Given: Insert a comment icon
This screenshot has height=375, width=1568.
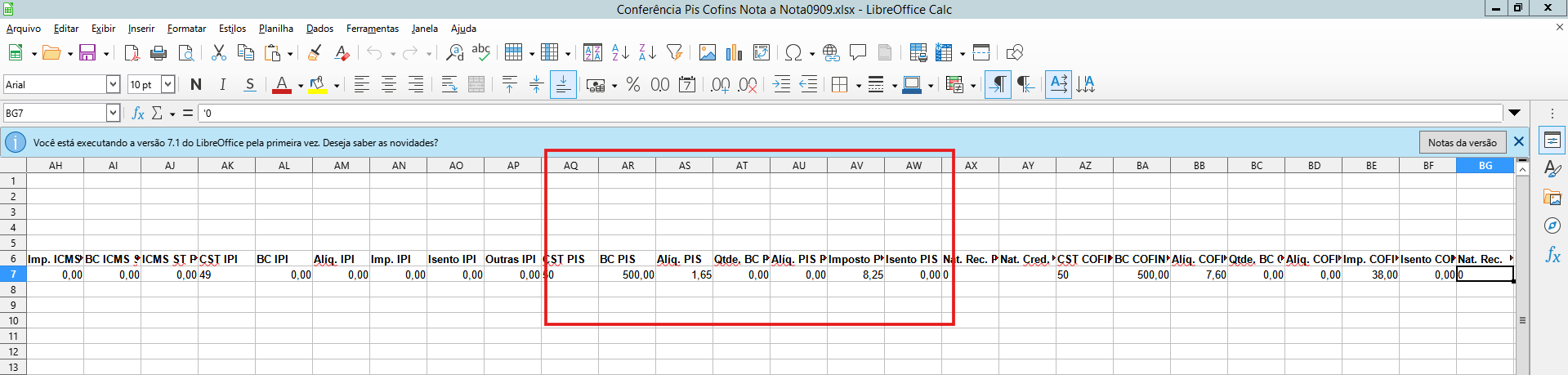Looking at the screenshot, I should (858, 53).
